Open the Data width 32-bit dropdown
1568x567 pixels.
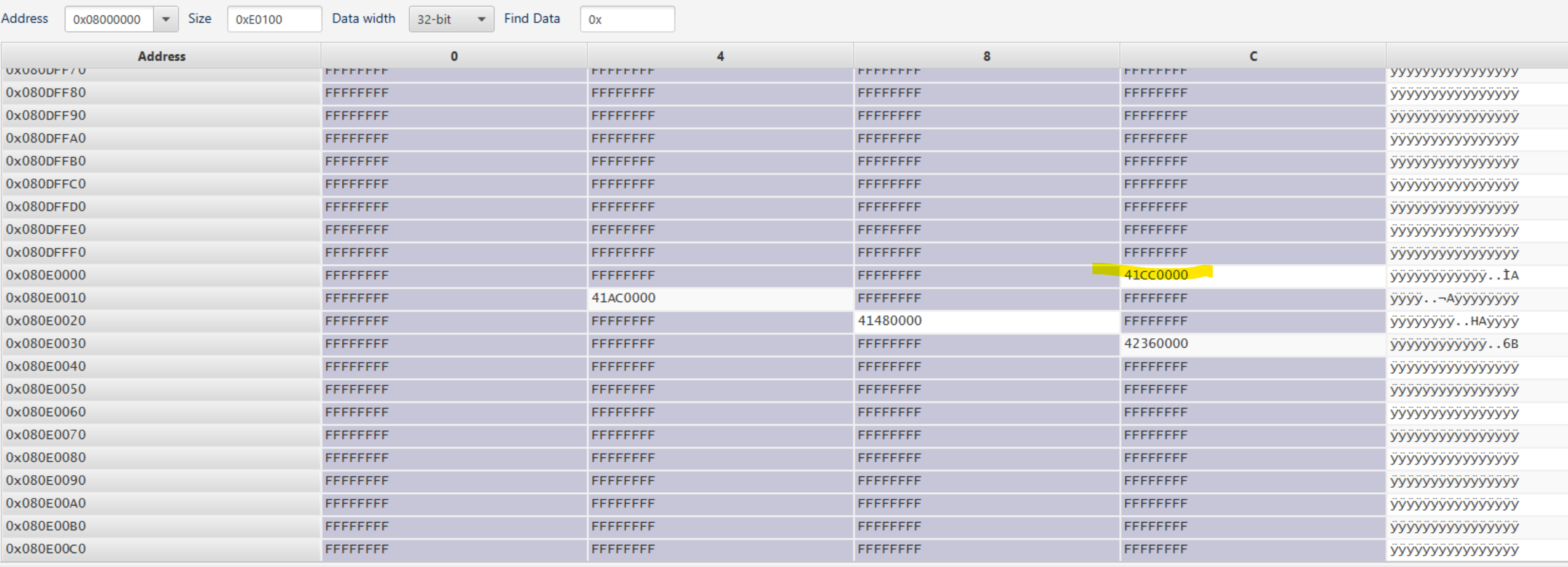pos(451,19)
